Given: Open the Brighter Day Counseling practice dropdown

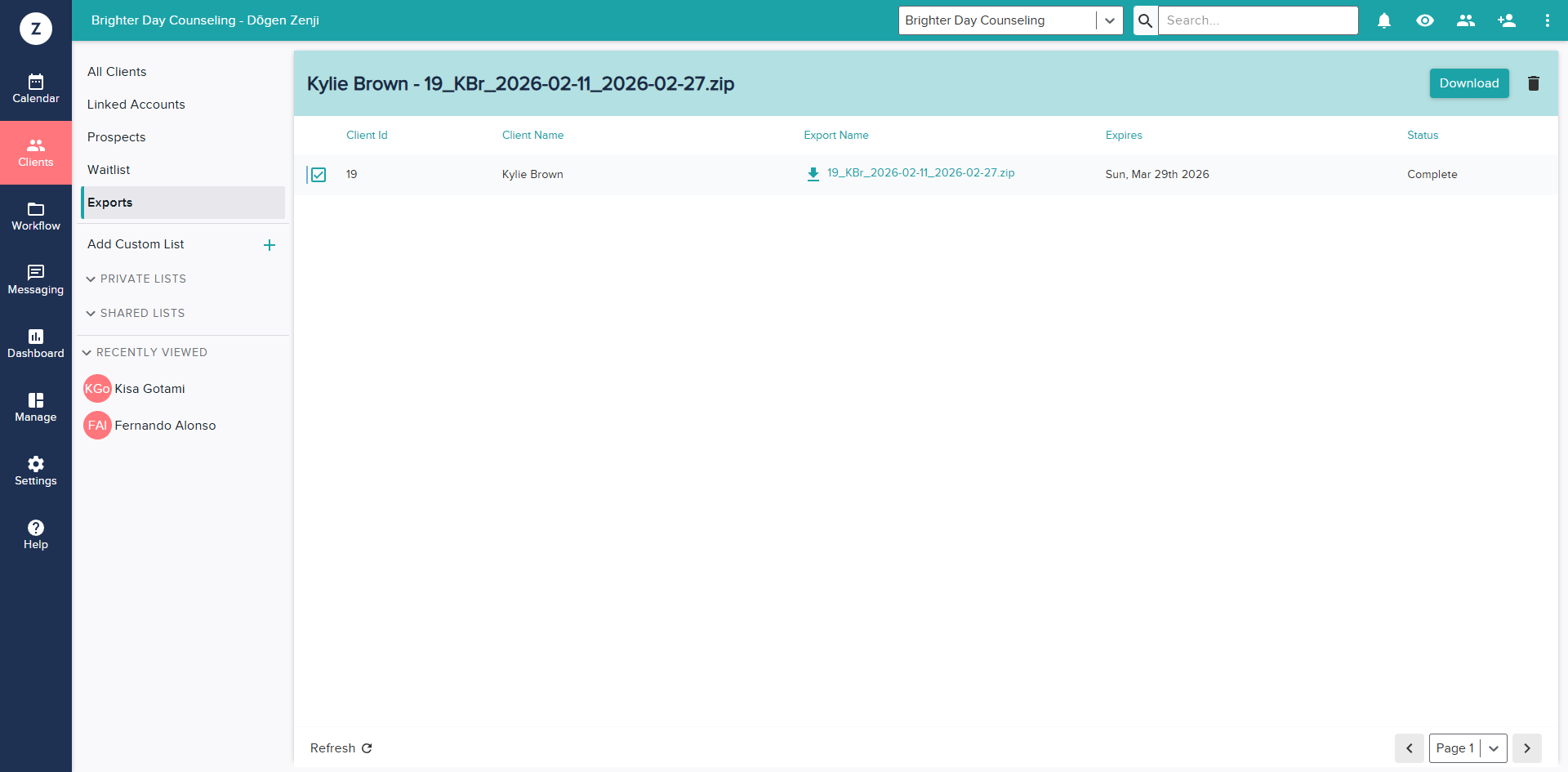Looking at the screenshot, I should [x=1010, y=20].
